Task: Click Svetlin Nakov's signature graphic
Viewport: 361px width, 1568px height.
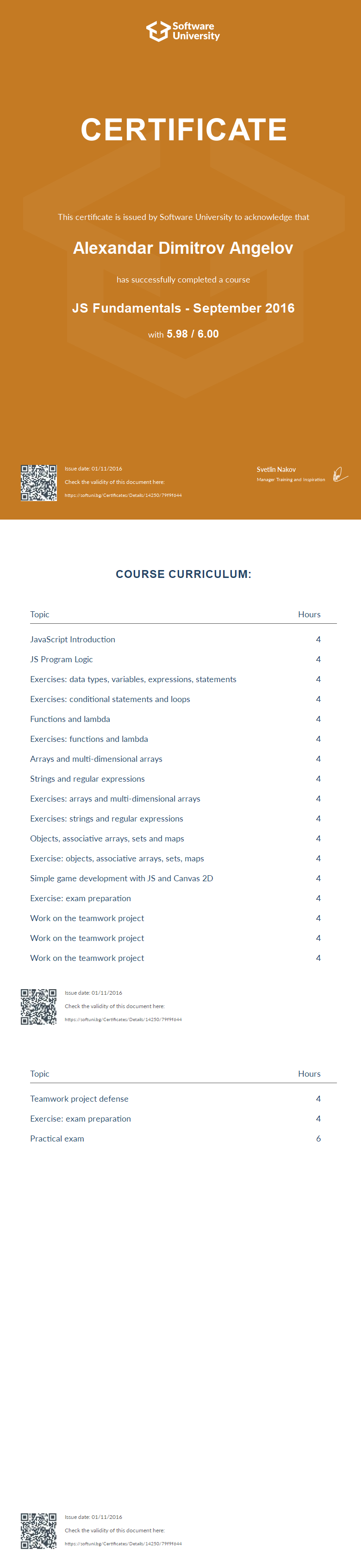Action: pyautogui.click(x=340, y=474)
